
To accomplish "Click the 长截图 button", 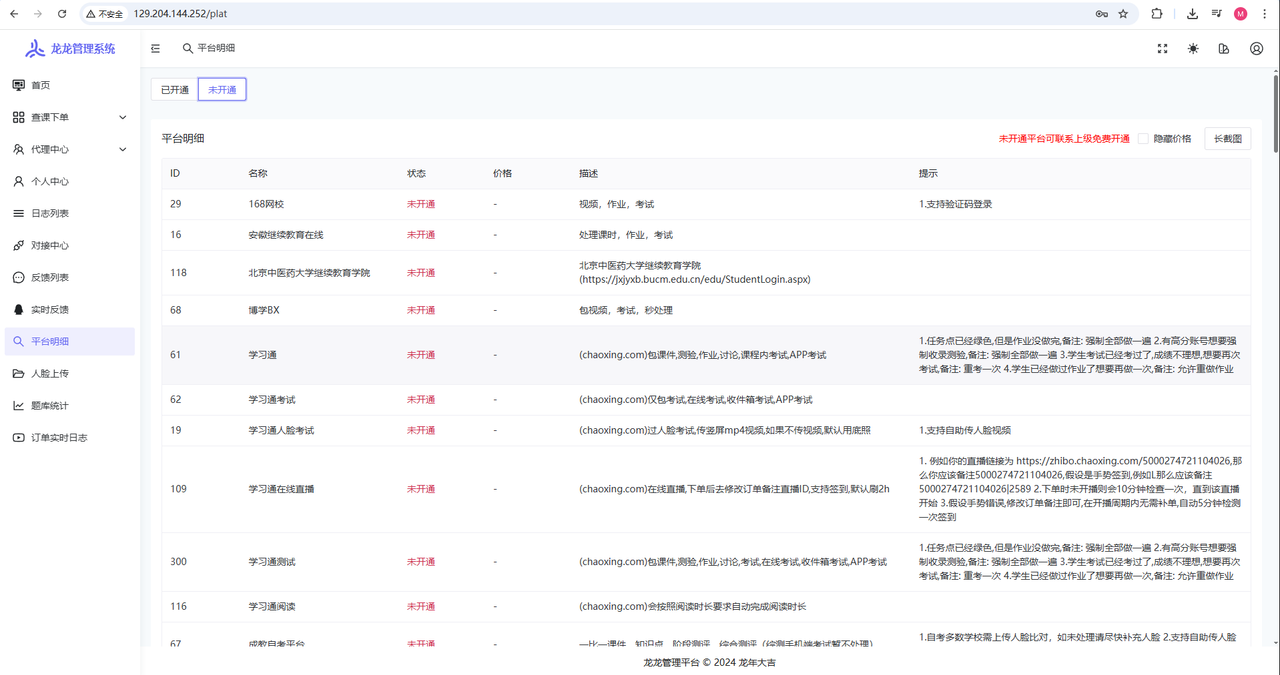I will tap(1227, 139).
